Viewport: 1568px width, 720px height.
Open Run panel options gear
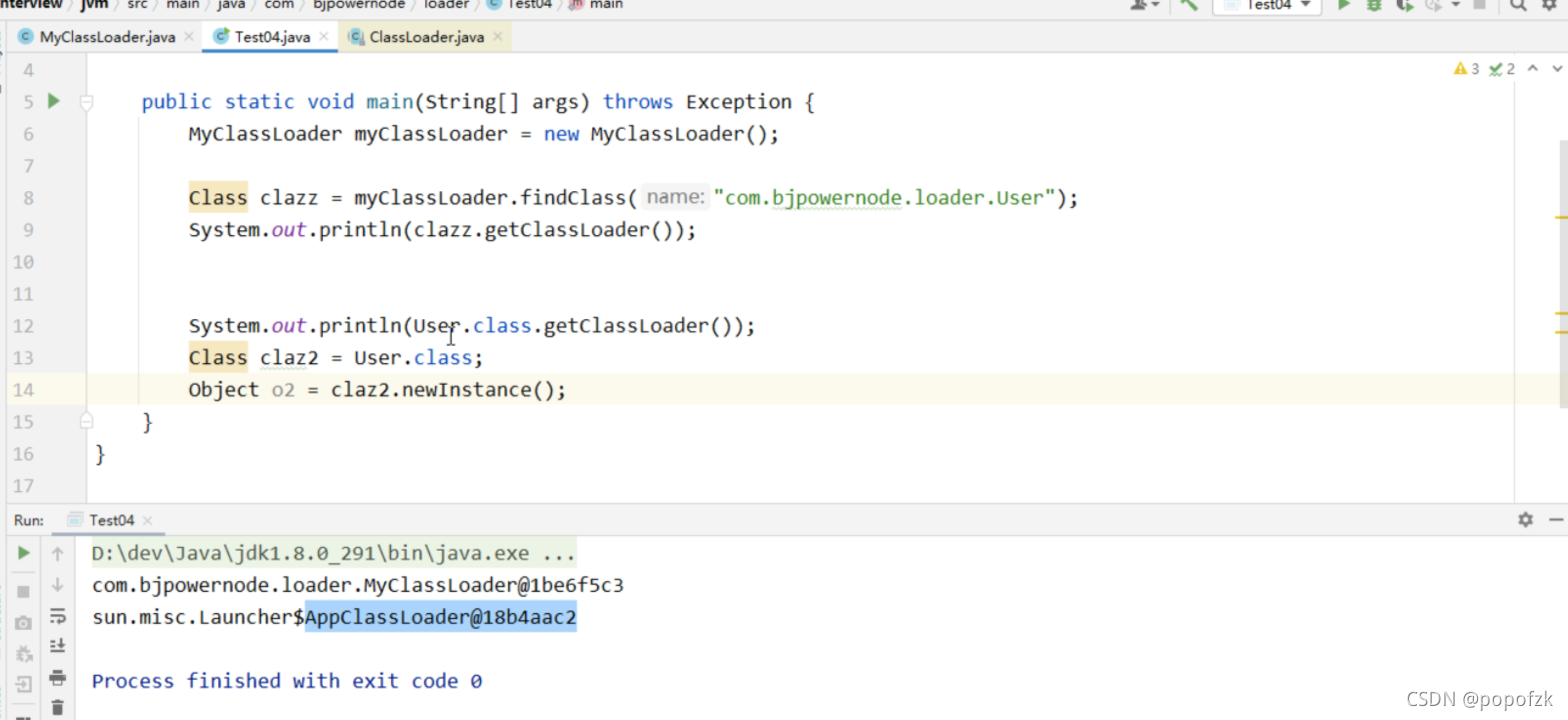(1525, 519)
